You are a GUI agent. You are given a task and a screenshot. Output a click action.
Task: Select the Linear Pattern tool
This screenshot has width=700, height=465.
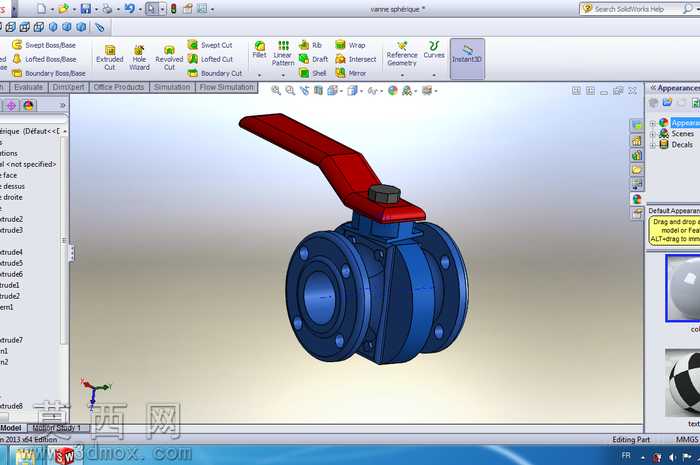coord(283,54)
